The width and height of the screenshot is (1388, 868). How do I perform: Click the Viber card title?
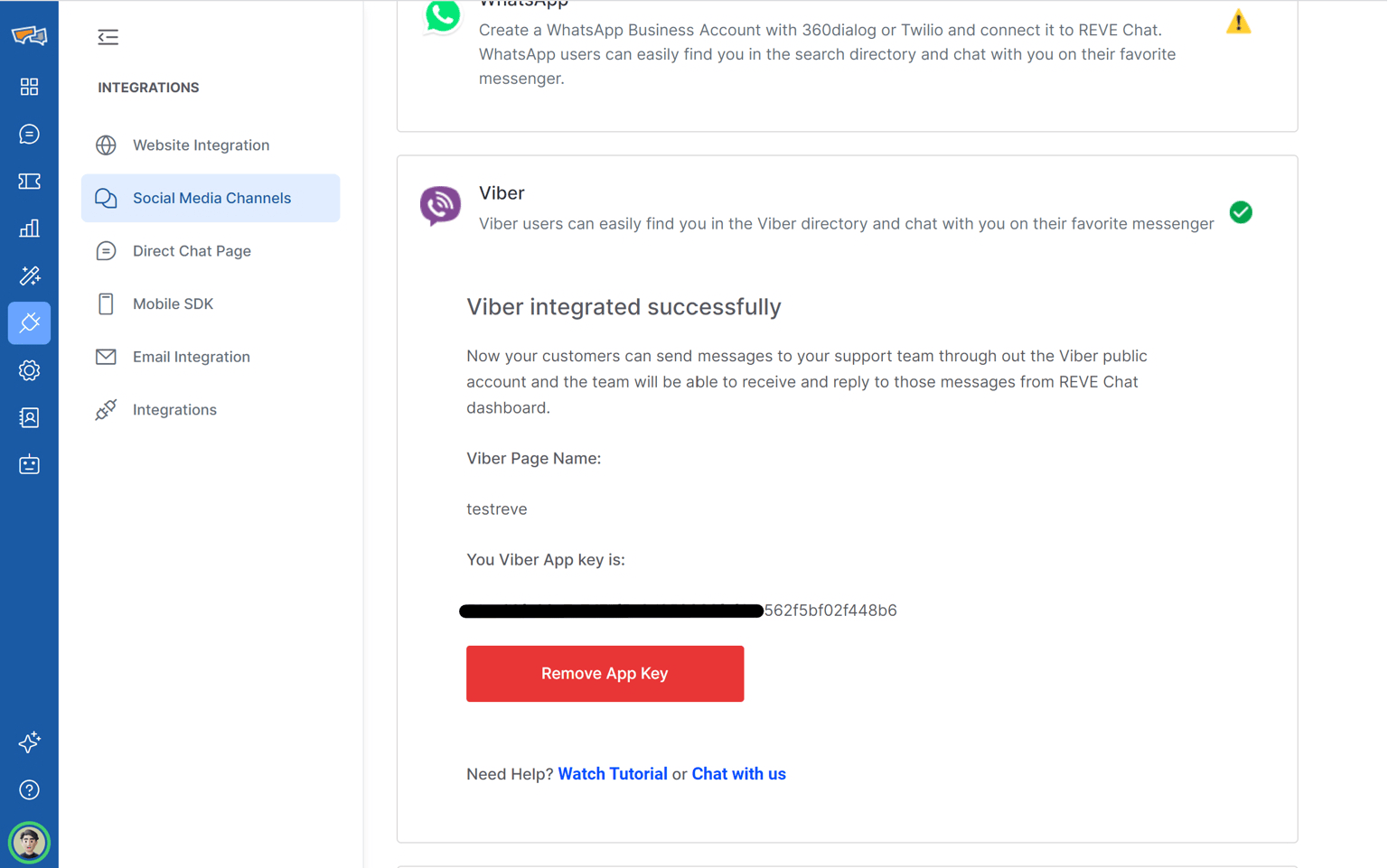pyautogui.click(x=502, y=193)
